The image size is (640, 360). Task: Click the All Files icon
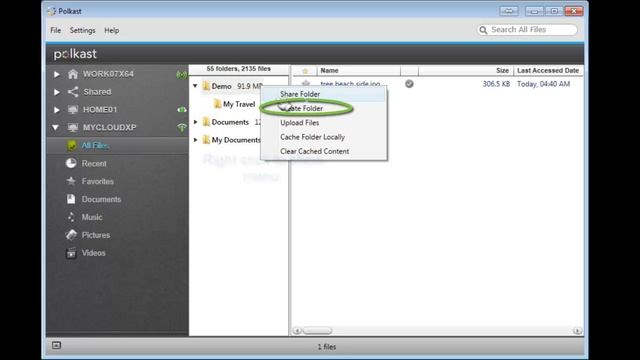[x=71, y=145]
